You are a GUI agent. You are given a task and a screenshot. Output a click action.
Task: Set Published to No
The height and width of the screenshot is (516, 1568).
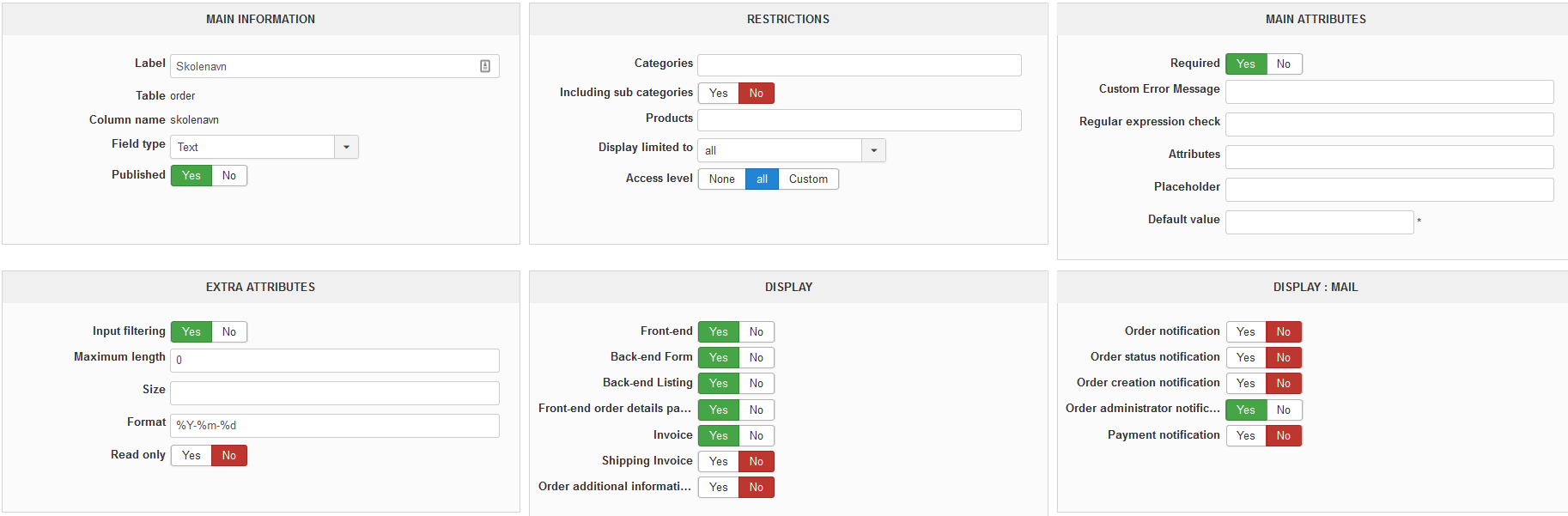(229, 176)
